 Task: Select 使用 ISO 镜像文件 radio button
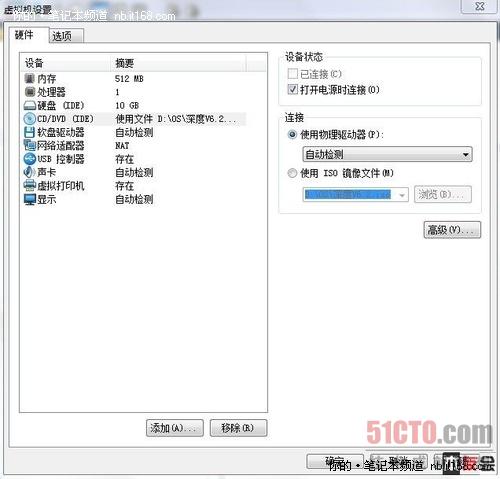point(292,173)
